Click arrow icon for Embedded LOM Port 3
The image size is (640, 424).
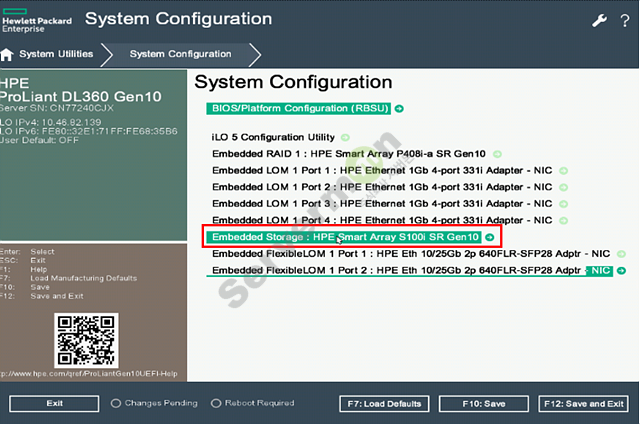coord(564,204)
